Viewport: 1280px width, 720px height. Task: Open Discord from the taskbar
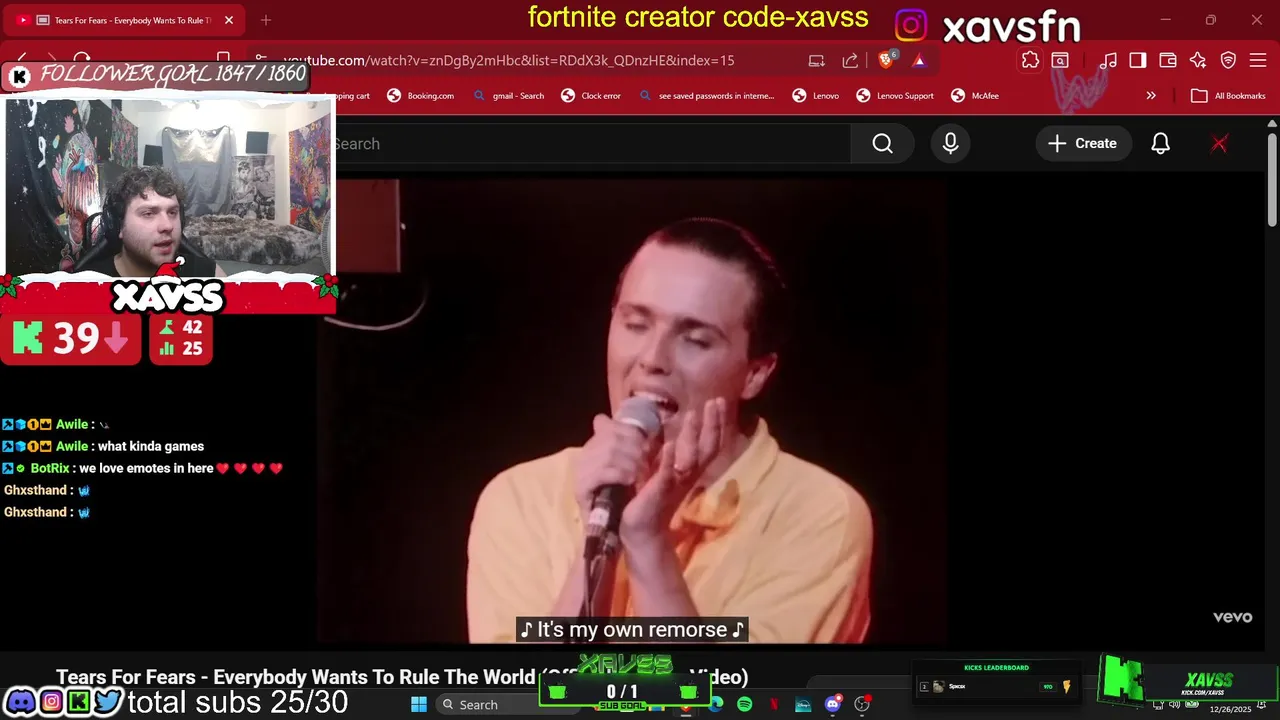pyautogui.click(x=833, y=704)
